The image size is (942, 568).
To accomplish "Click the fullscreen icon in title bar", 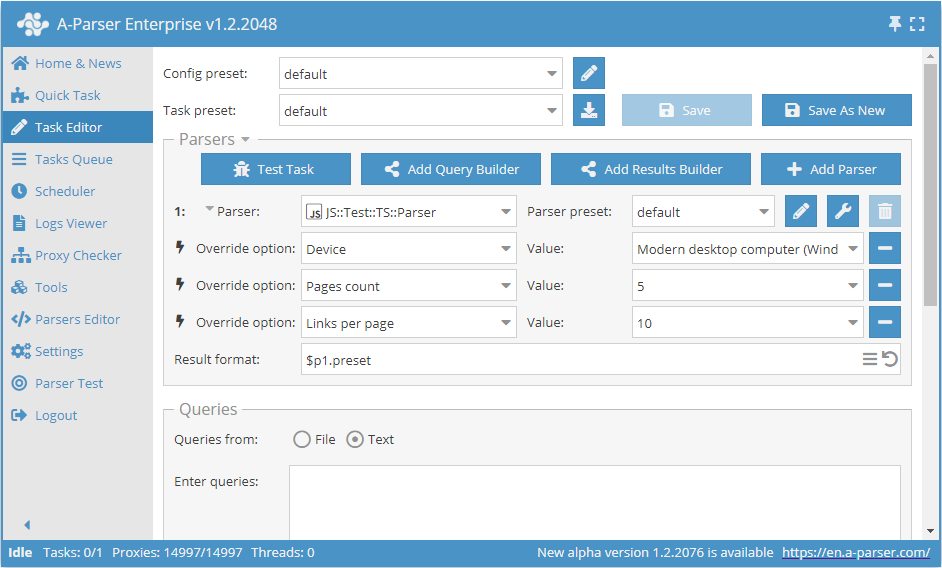I will tap(917, 24).
